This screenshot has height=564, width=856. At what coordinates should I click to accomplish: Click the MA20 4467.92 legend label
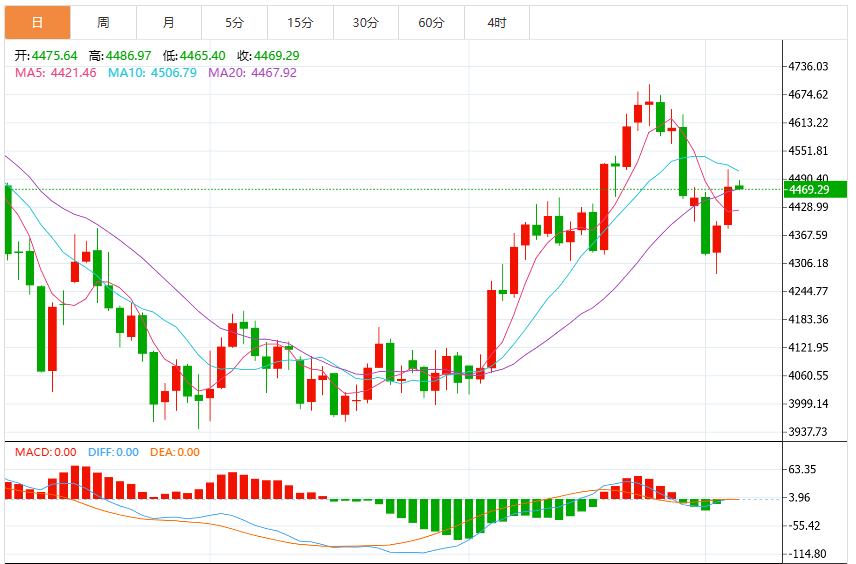tap(252, 73)
